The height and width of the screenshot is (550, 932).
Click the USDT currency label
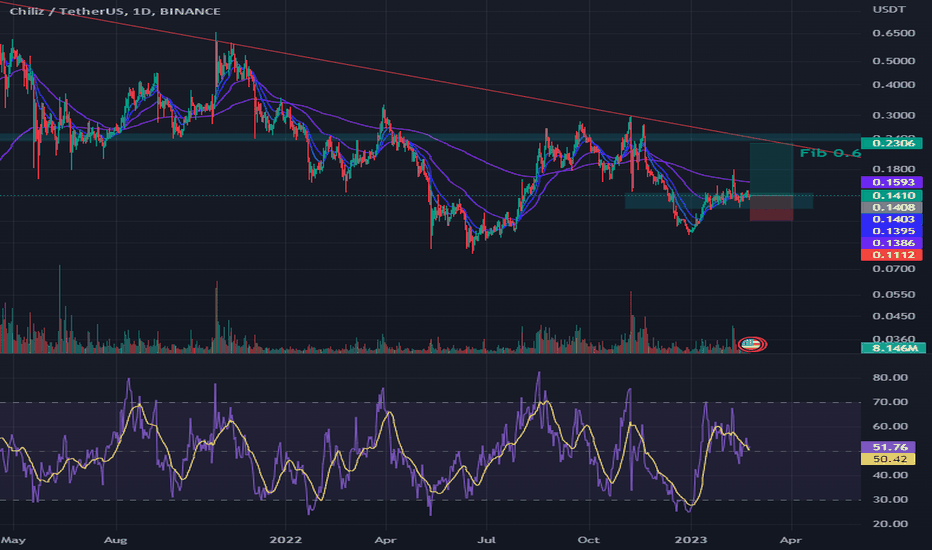tap(889, 10)
